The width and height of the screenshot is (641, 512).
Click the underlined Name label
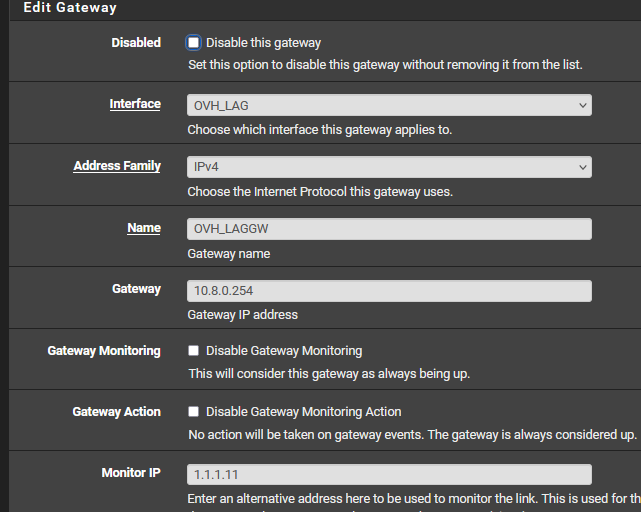144,228
